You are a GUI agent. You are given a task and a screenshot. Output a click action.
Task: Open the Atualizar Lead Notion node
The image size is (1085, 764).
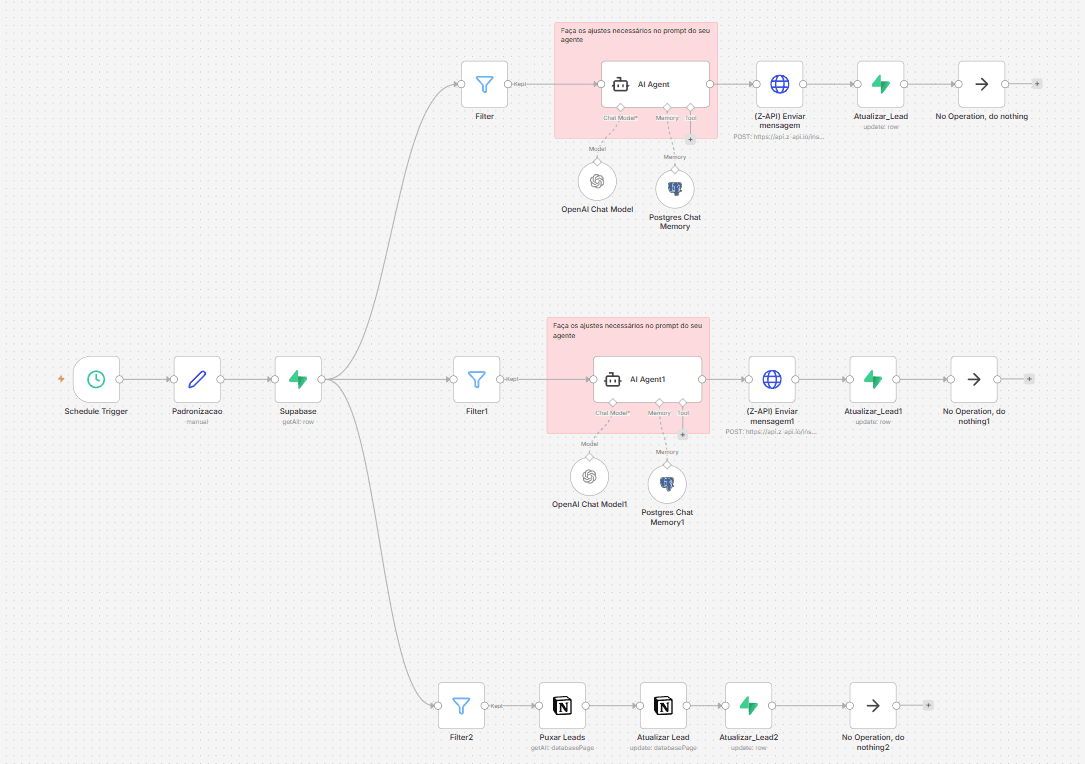[664, 705]
